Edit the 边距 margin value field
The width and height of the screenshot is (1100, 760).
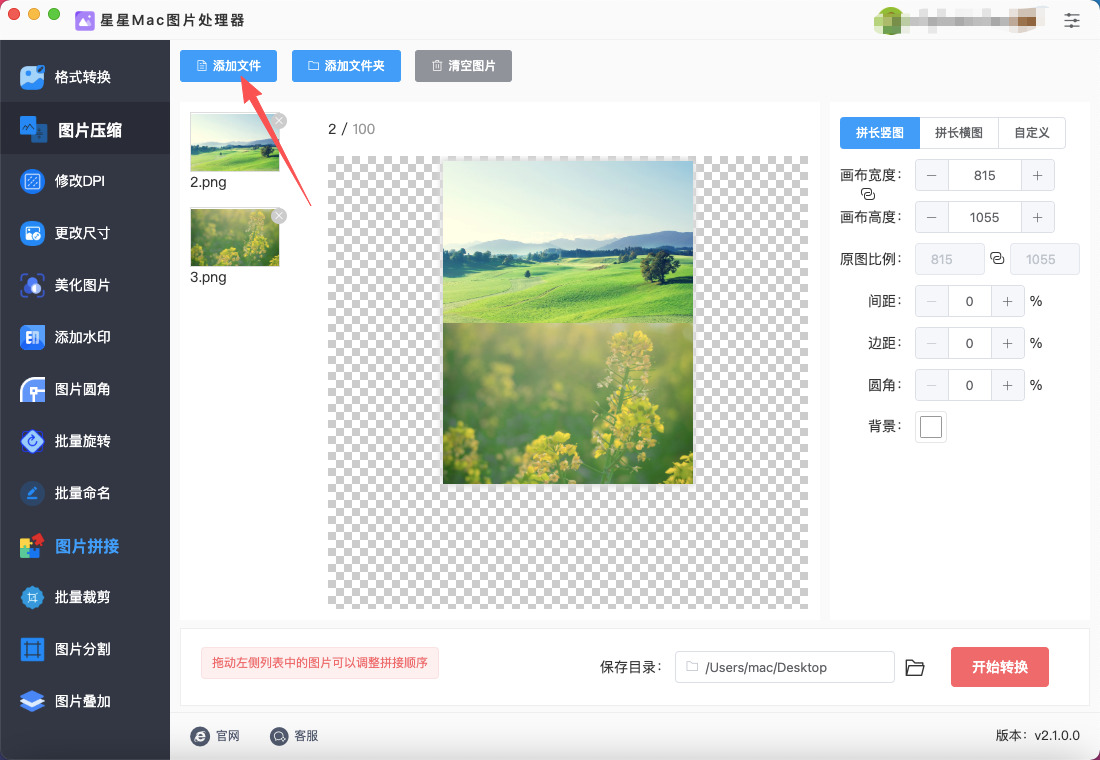point(970,343)
